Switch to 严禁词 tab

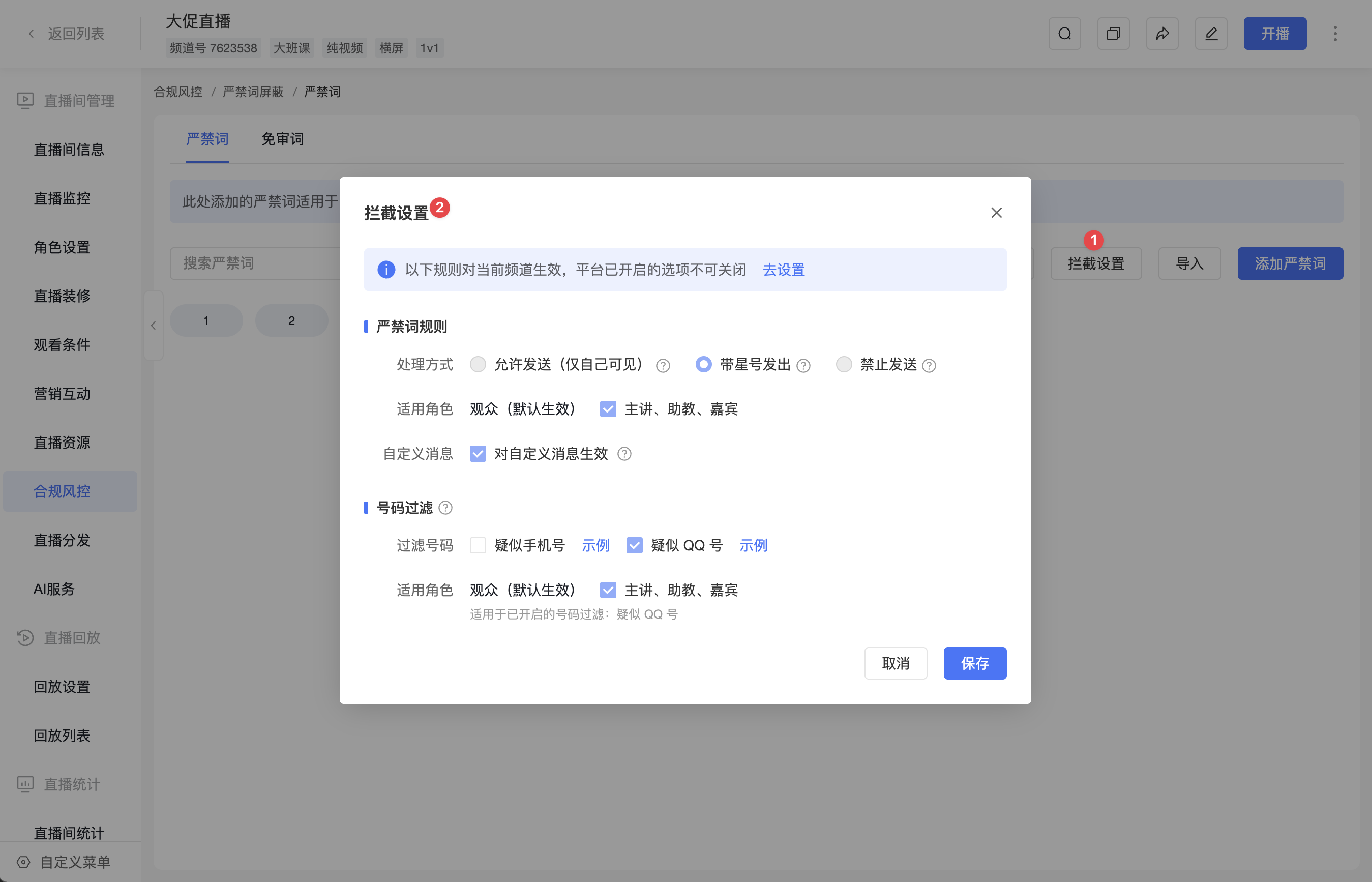coord(207,139)
